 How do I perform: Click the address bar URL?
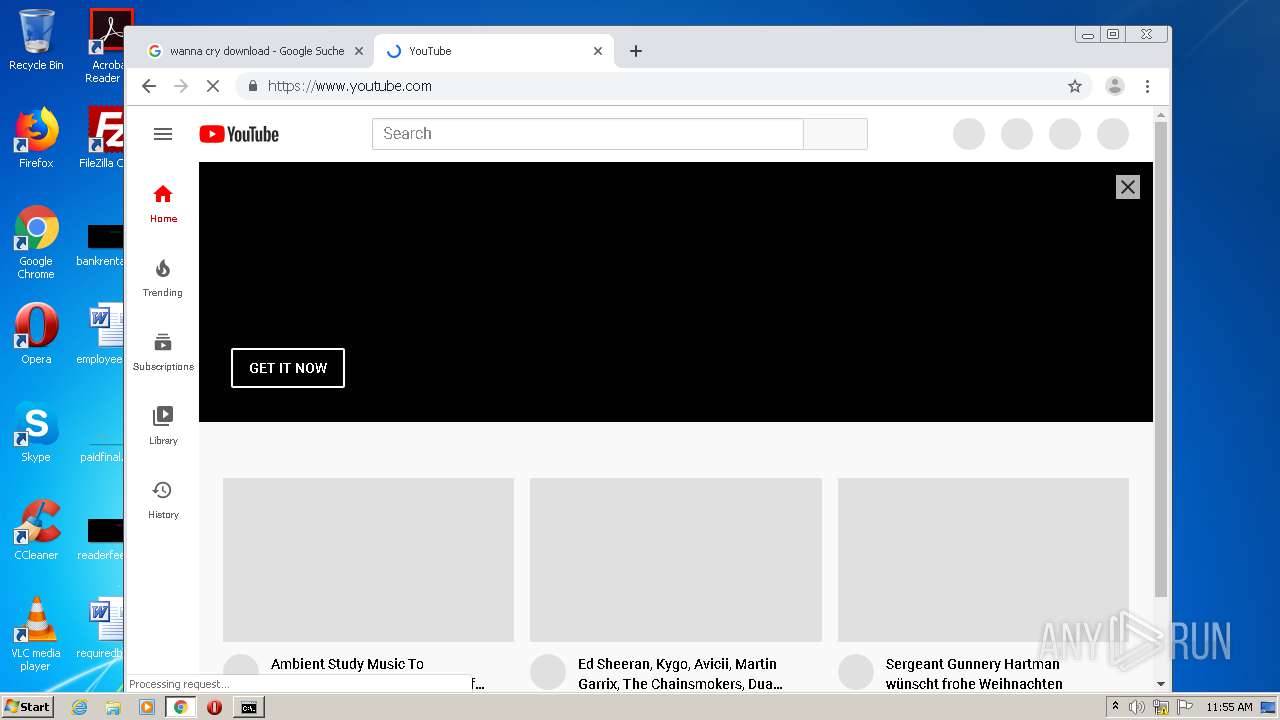[350, 86]
